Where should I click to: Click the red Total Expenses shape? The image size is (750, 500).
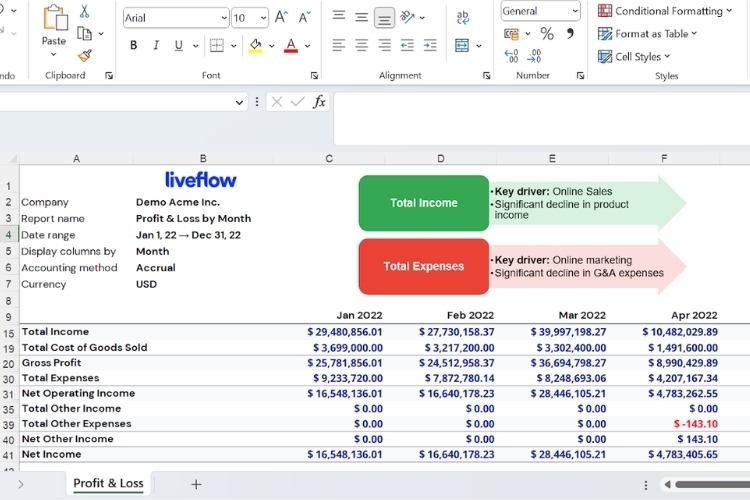(x=424, y=267)
